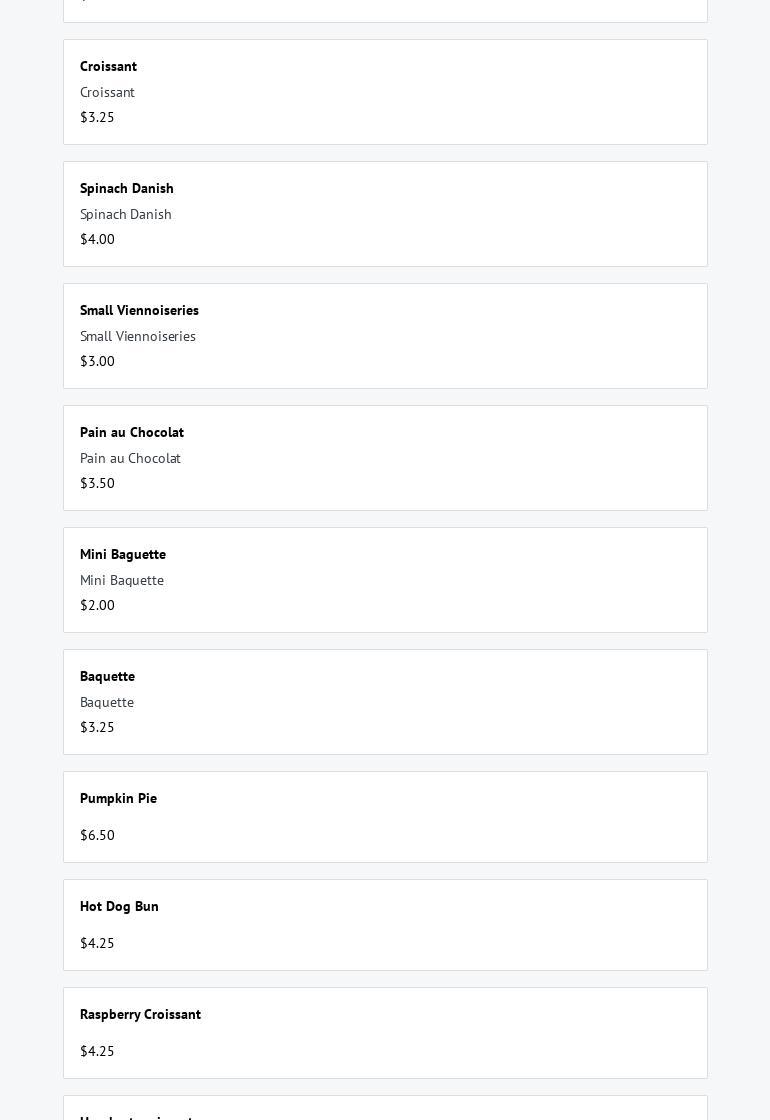770x1120 pixels.
Task: Select the Raspberry Croissant title
Action: tap(140, 1014)
